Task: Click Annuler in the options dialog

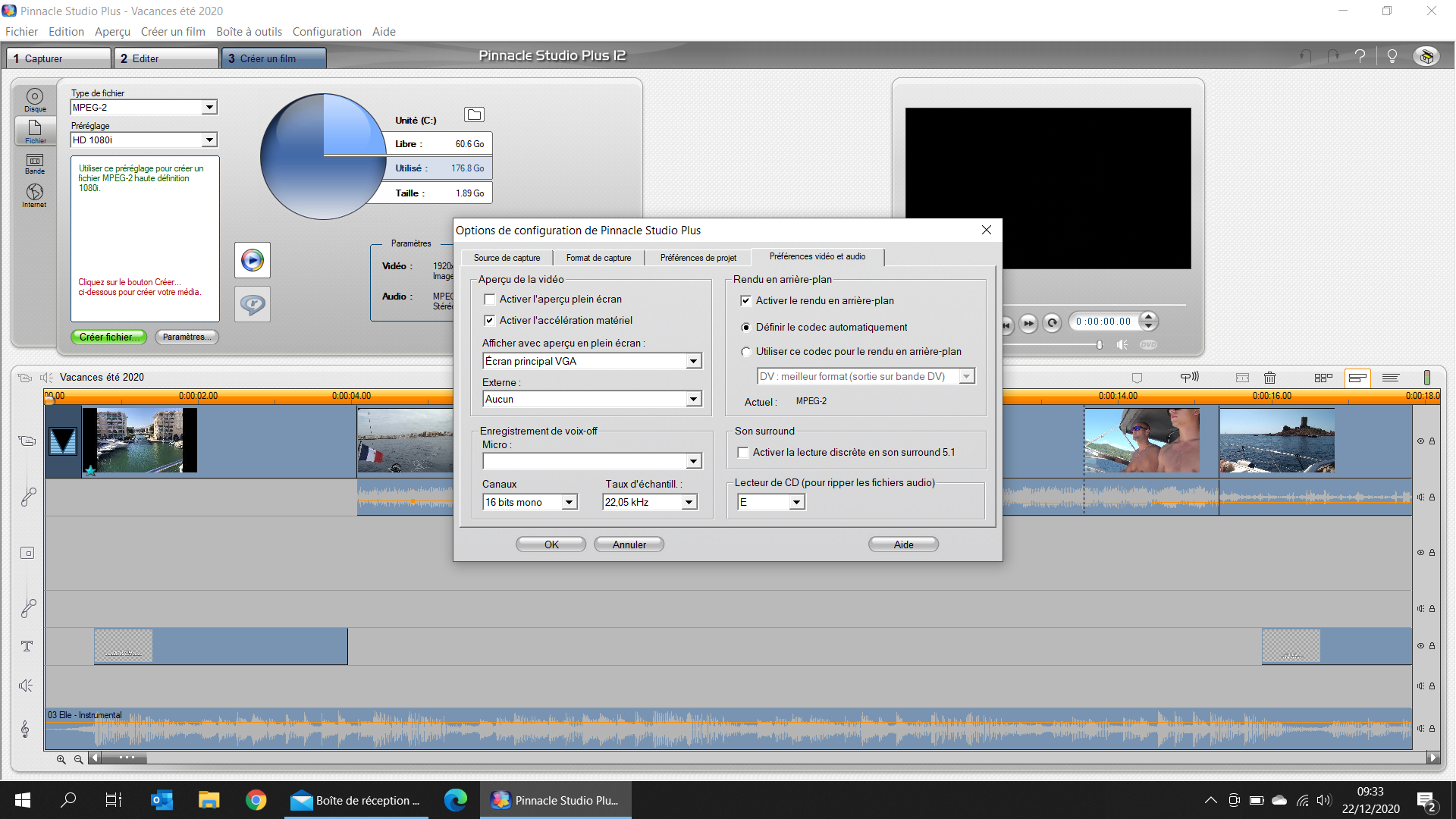Action: (629, 544)
